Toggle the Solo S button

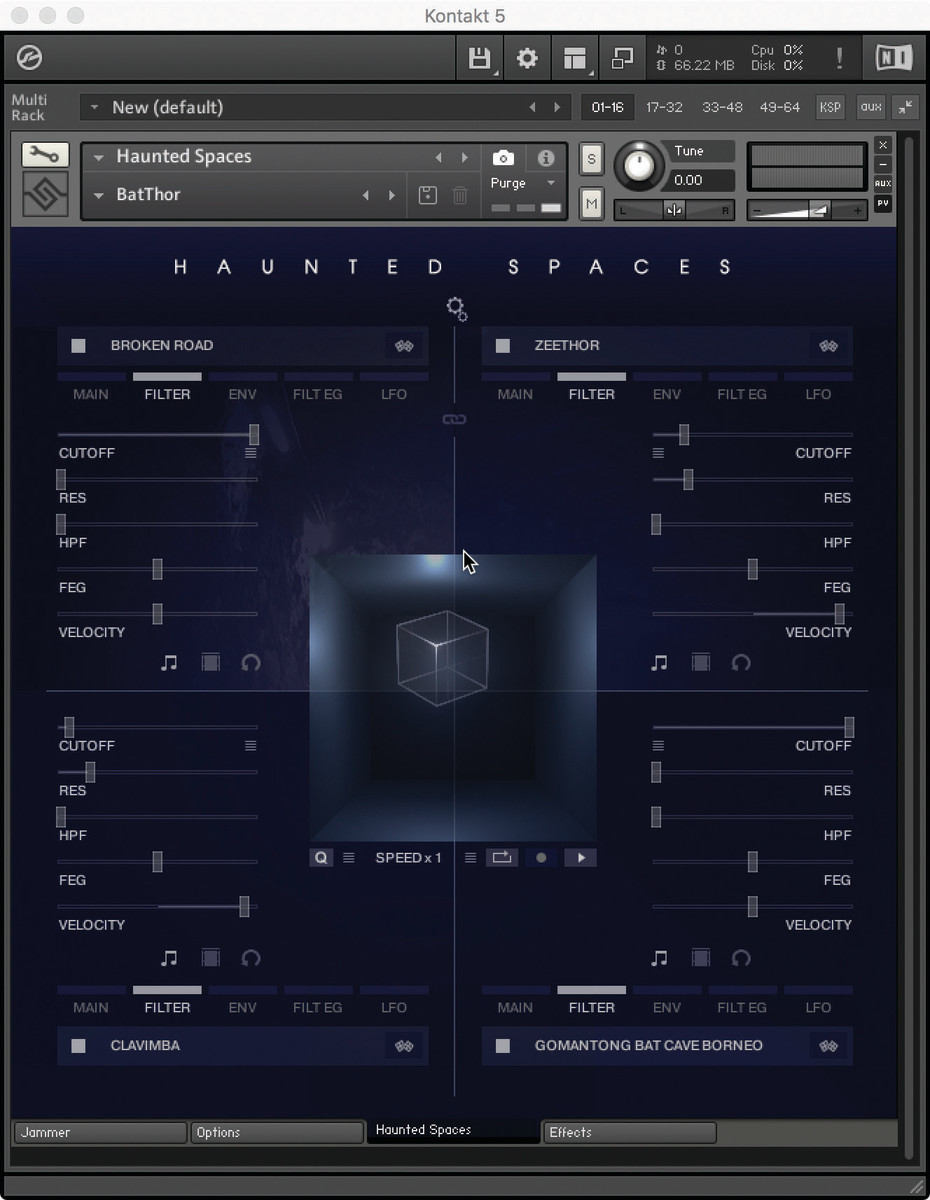pyautogui.click(x=591, y=159)
